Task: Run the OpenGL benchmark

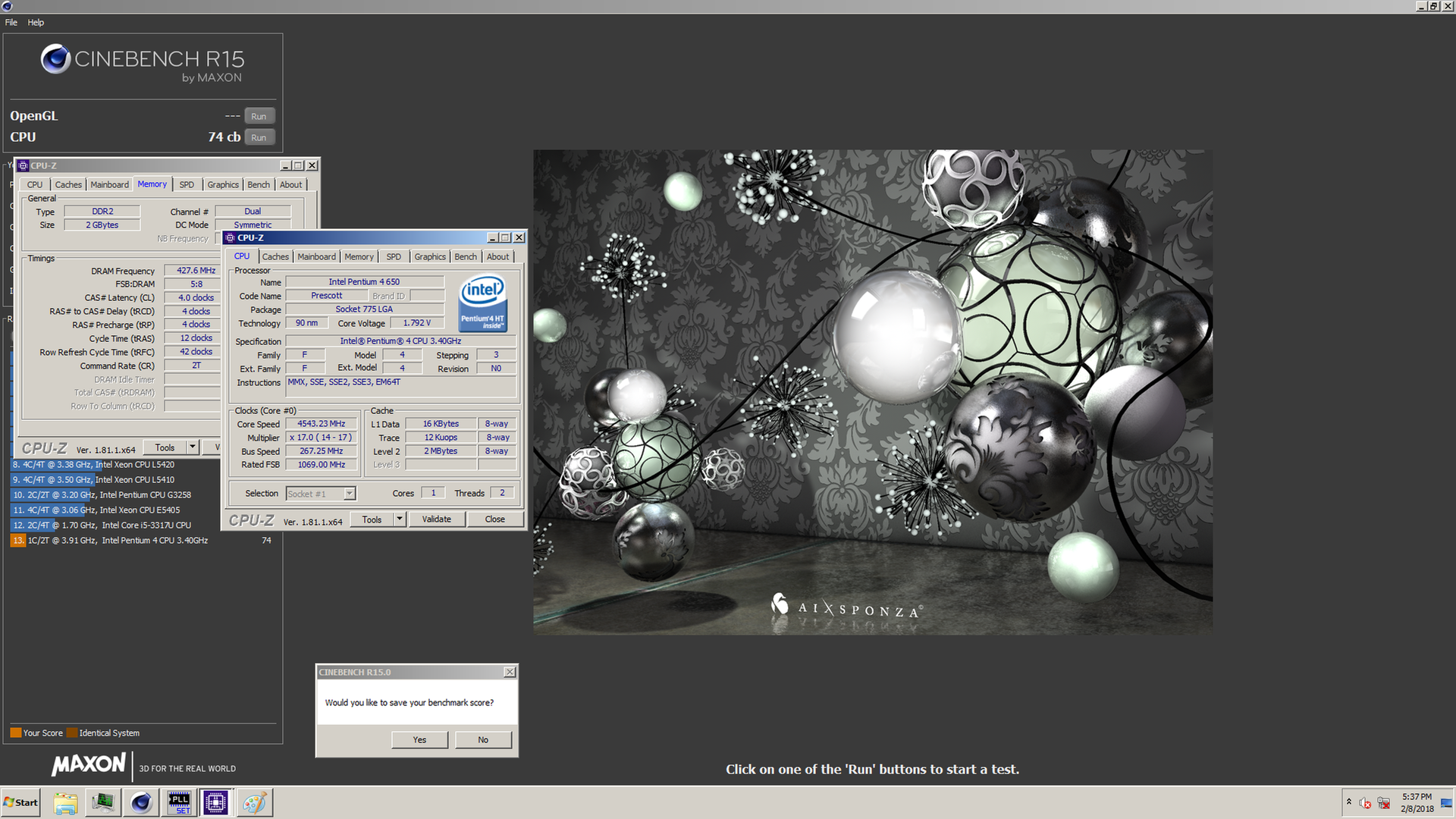Action: (259, 116)
